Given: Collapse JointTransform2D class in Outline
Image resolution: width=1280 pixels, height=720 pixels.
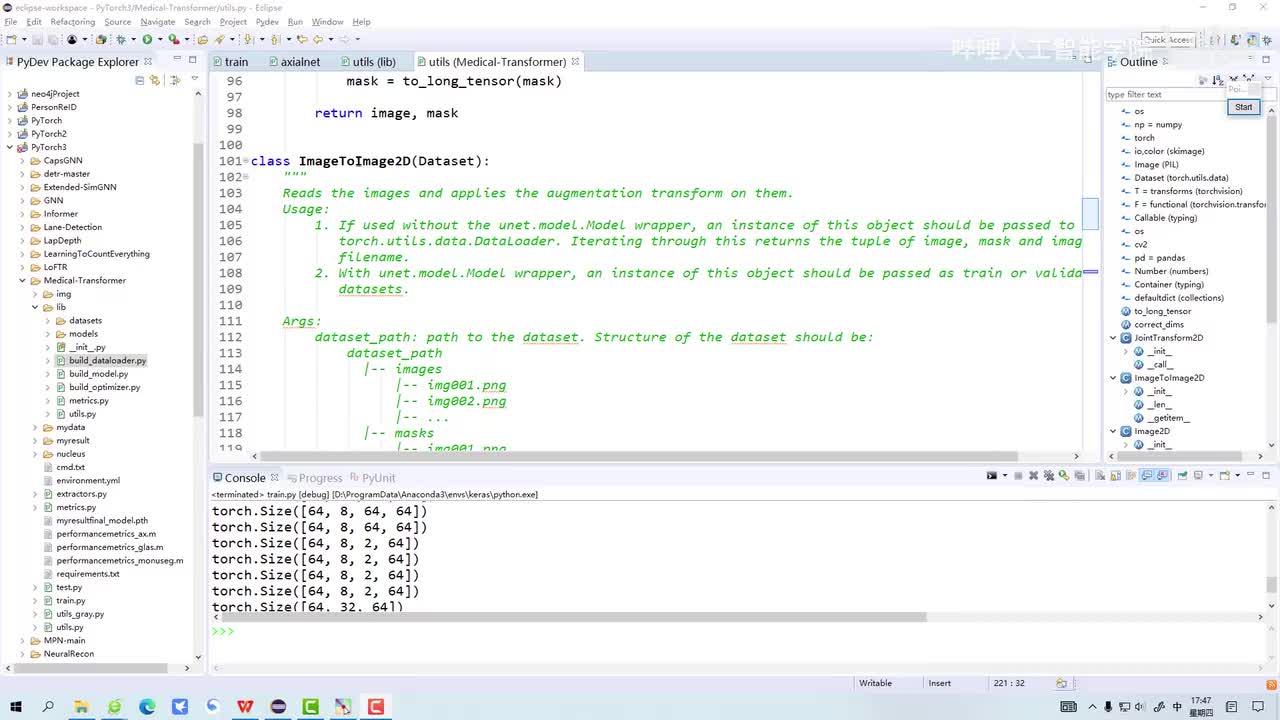Looking at the screenshot, I should [x=1113, y=338].
